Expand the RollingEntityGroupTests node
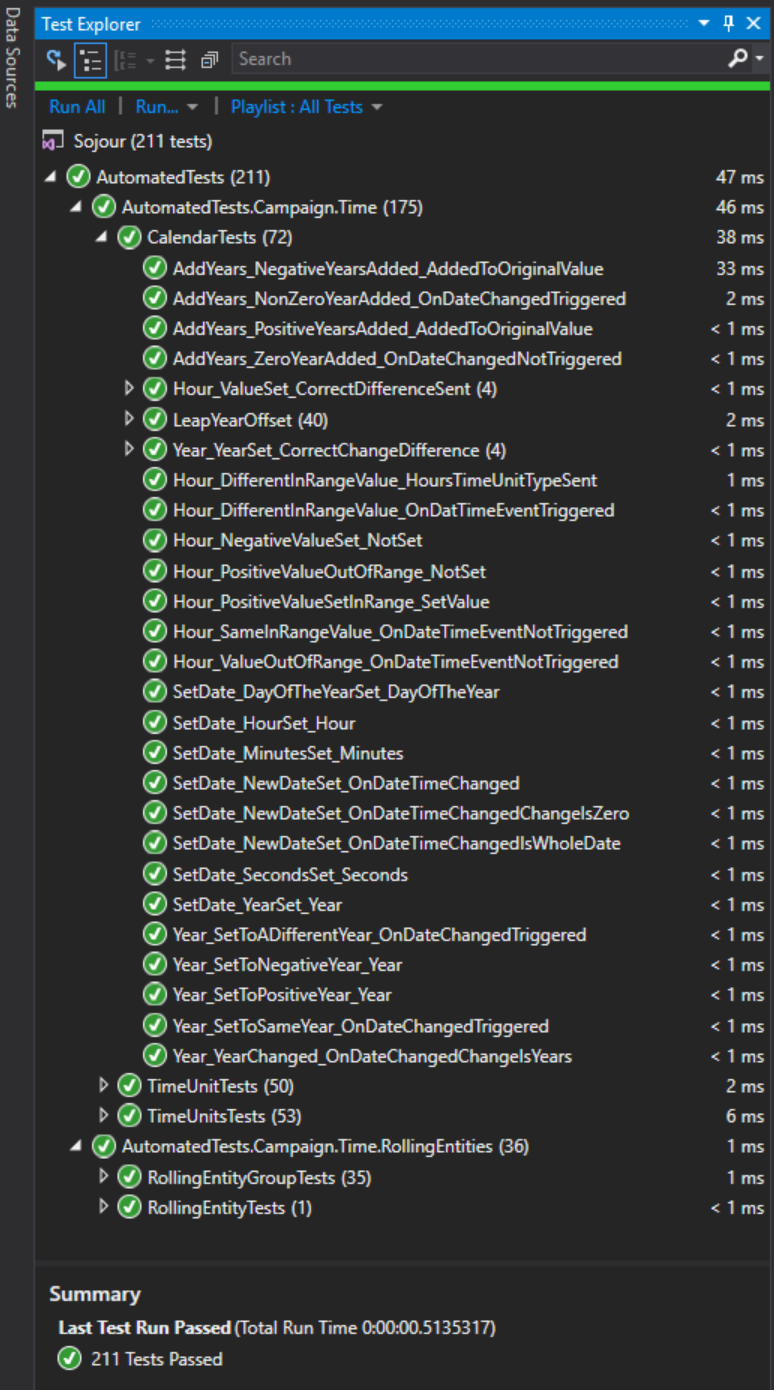Viewport: 774px width, 1390px height. [x=103, y=1177]
